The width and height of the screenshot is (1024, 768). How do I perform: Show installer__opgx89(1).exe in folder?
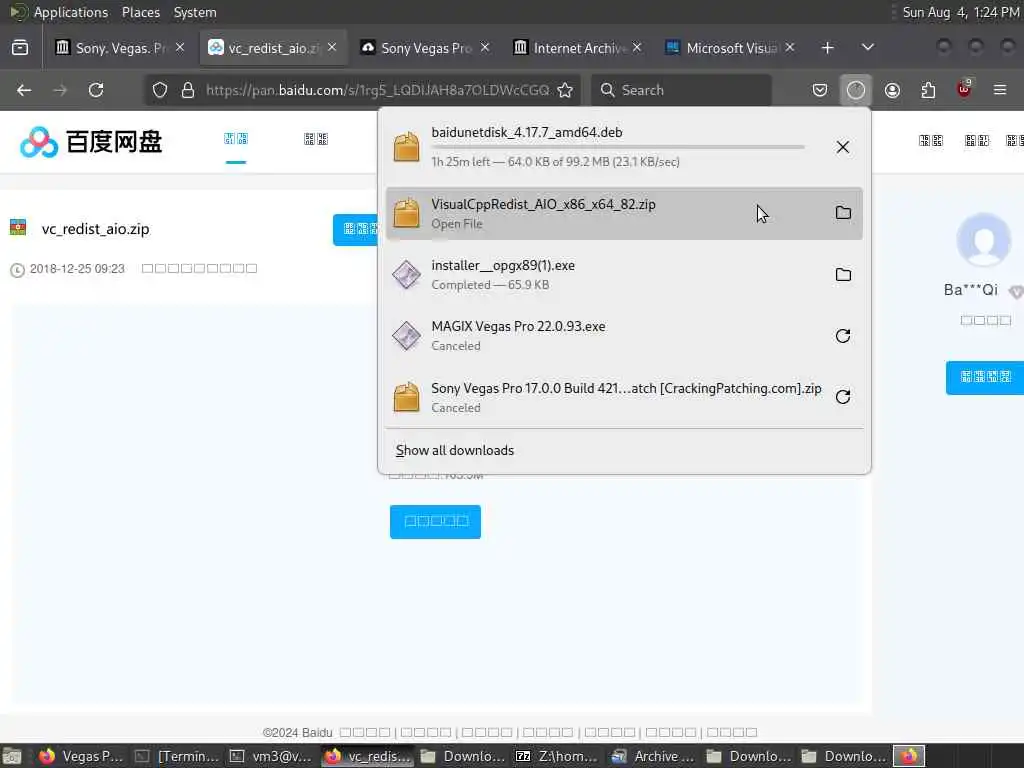pyautogui.click(x=842, y=275)
